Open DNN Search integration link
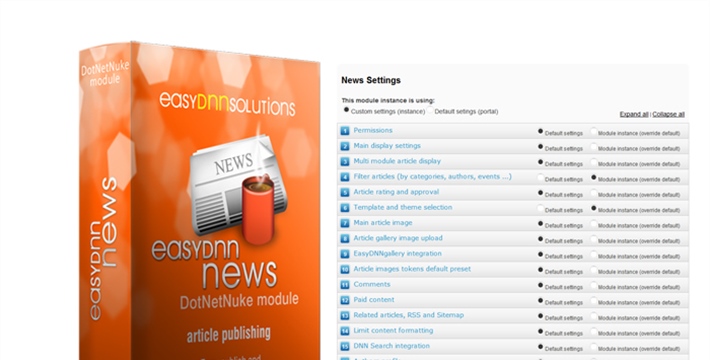 click(x=392, y=346)
